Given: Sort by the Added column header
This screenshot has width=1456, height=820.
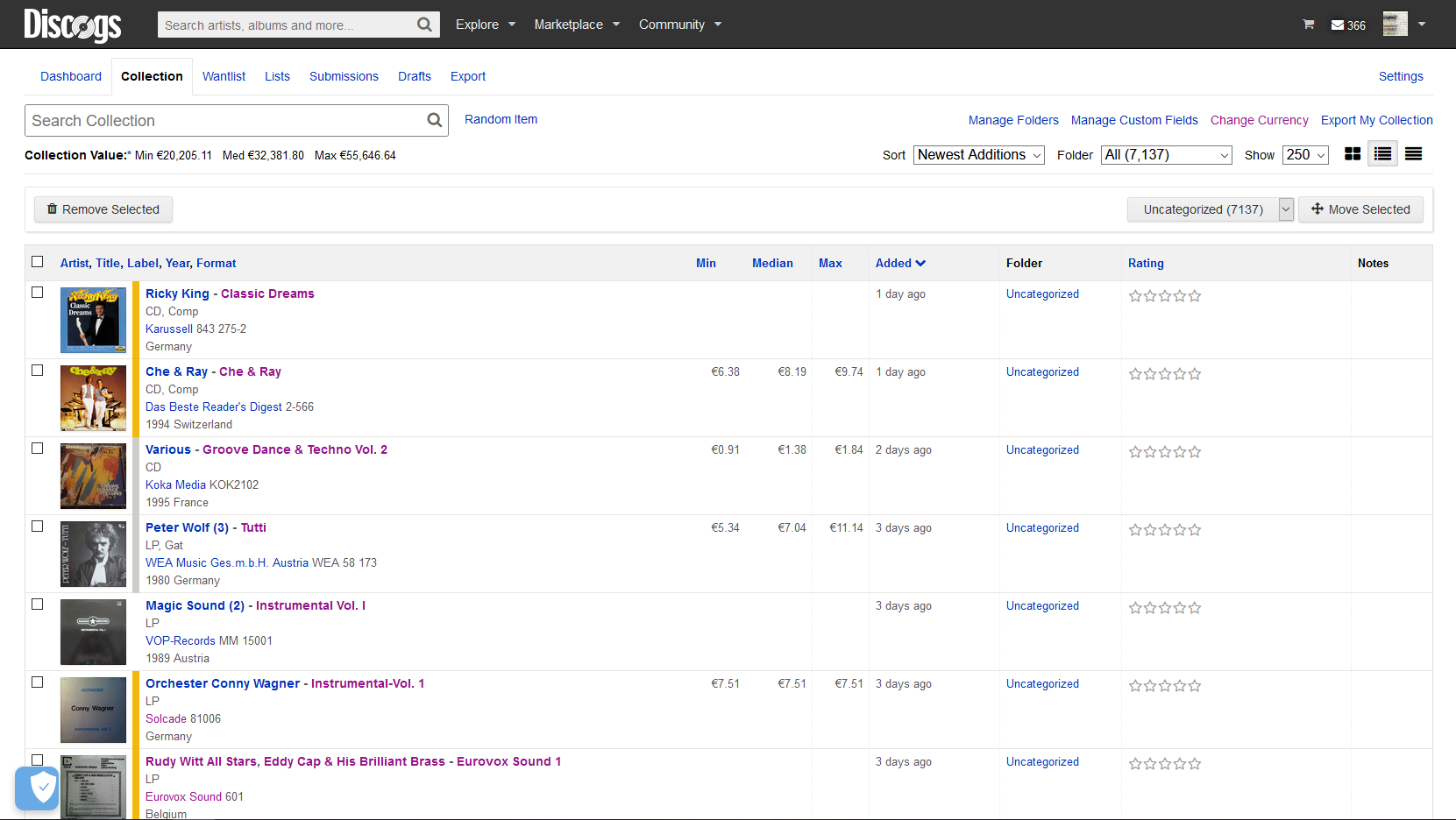Looking at the screenshot, I should [x=900, y=263].
